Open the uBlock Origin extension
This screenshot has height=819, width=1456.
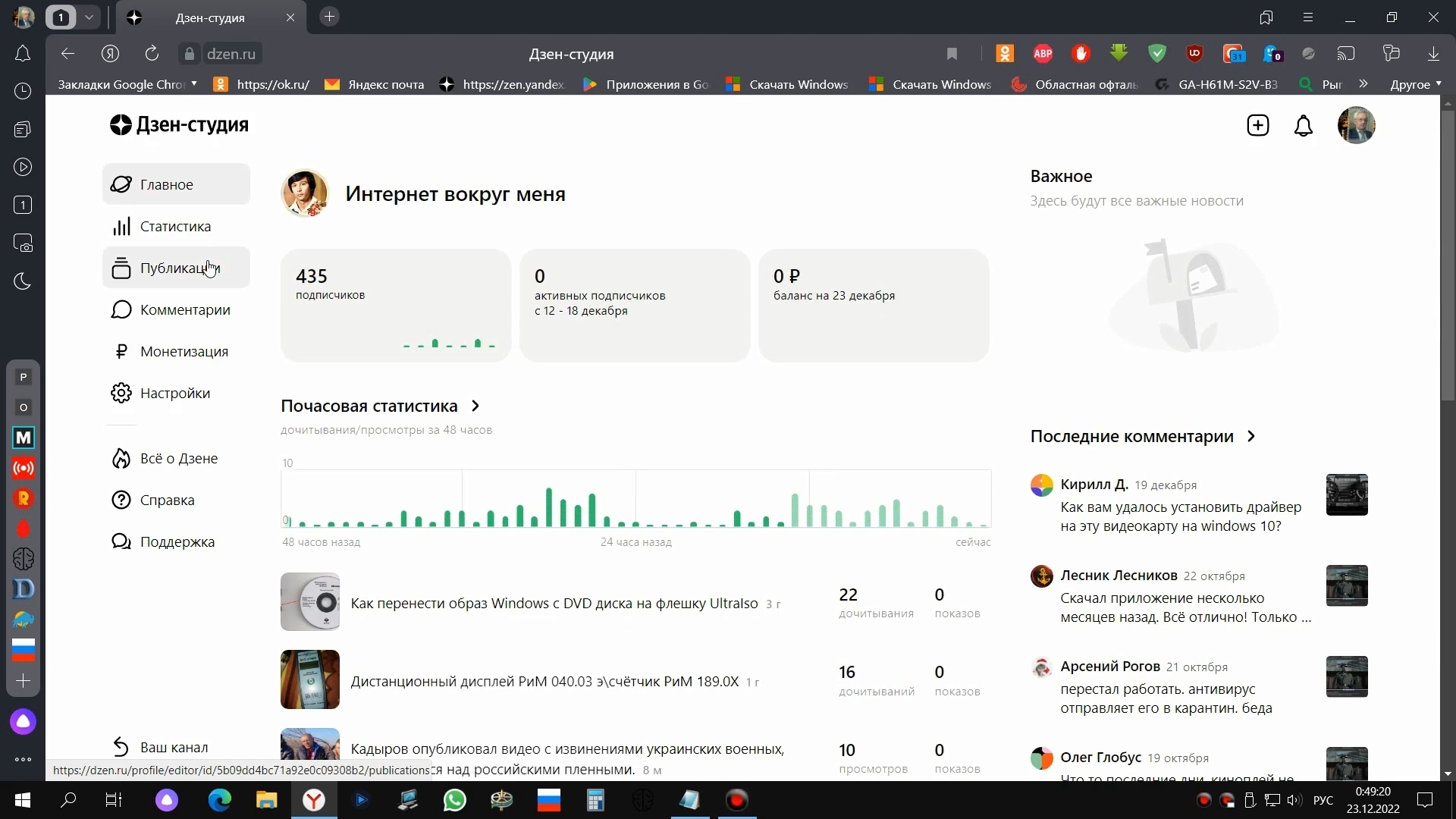[x=1195, y=53]
